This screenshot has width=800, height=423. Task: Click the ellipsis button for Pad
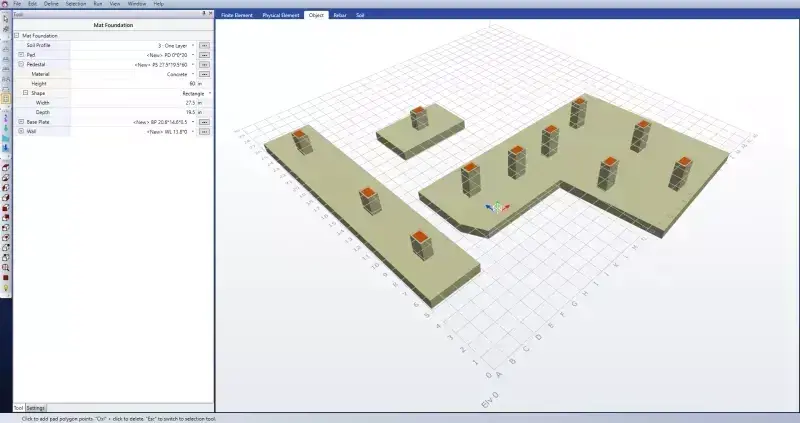[x=204, y=55]
